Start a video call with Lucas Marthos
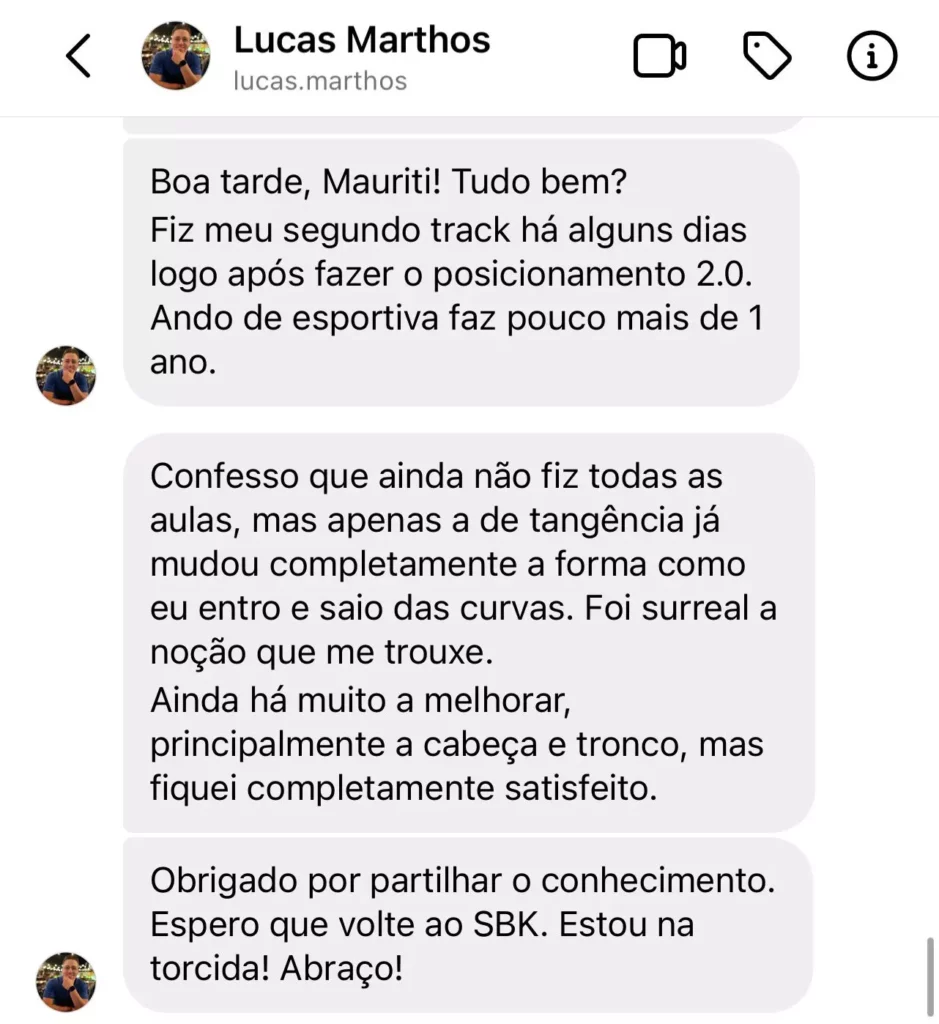 (660, 56)
